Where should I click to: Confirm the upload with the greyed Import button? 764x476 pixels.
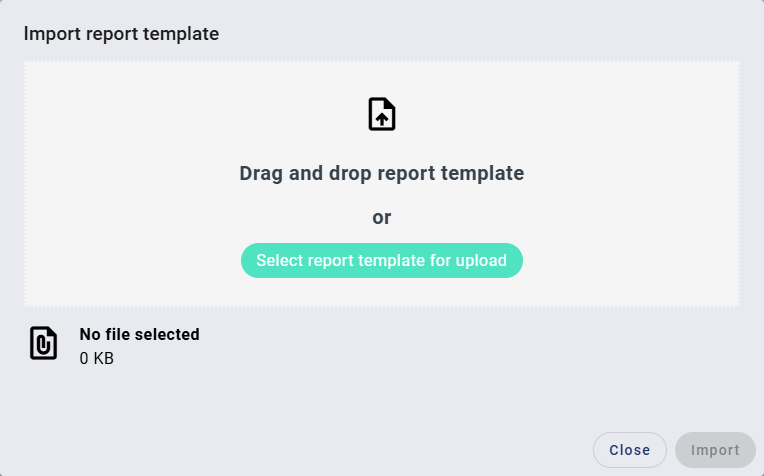[715, 450]
